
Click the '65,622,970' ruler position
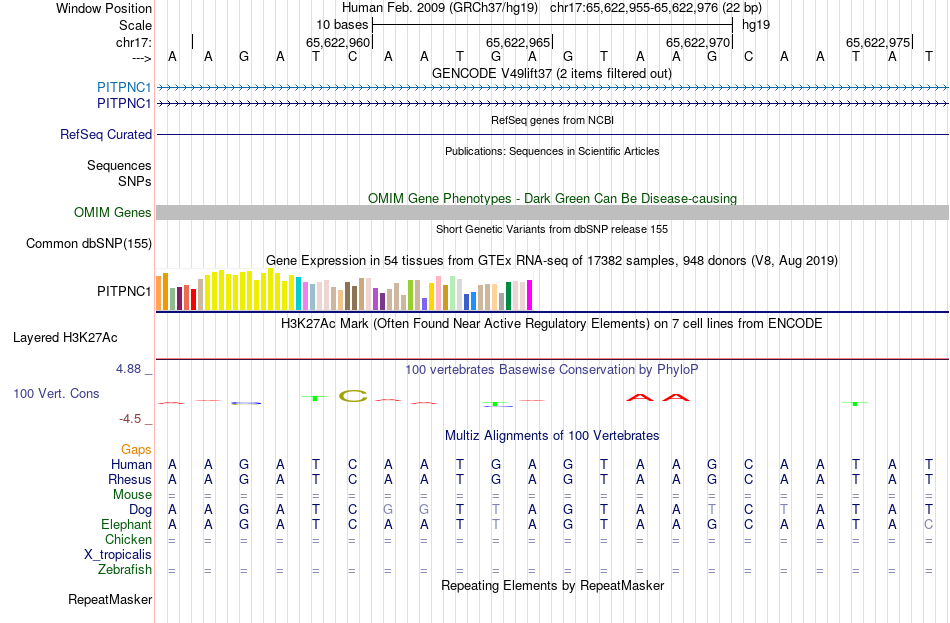point(698,42)
